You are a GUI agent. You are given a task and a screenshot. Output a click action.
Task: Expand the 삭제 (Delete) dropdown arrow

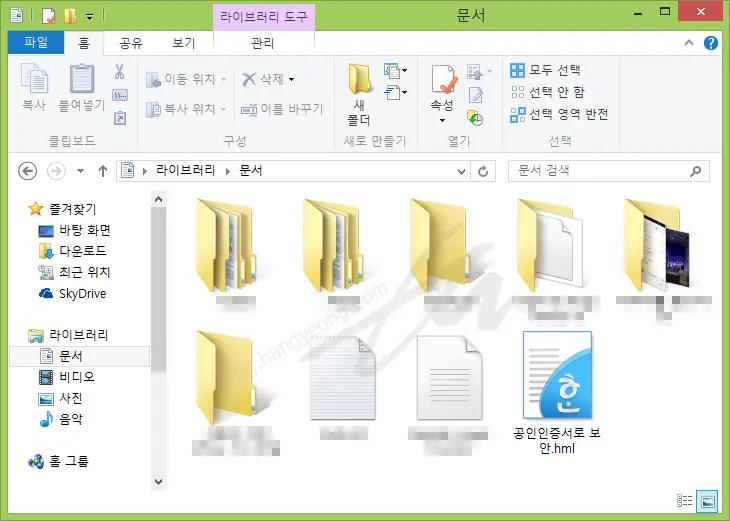click(291, 80)
